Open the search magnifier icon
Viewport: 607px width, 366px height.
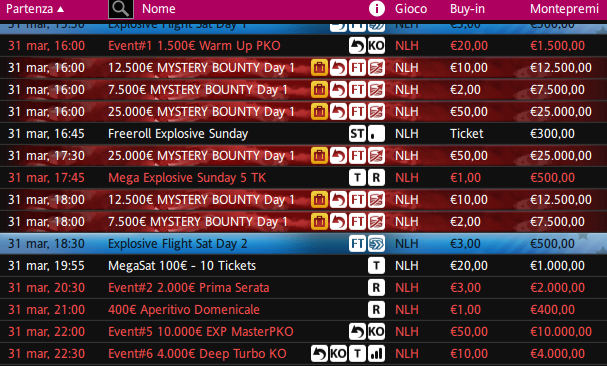pos(121,9)
